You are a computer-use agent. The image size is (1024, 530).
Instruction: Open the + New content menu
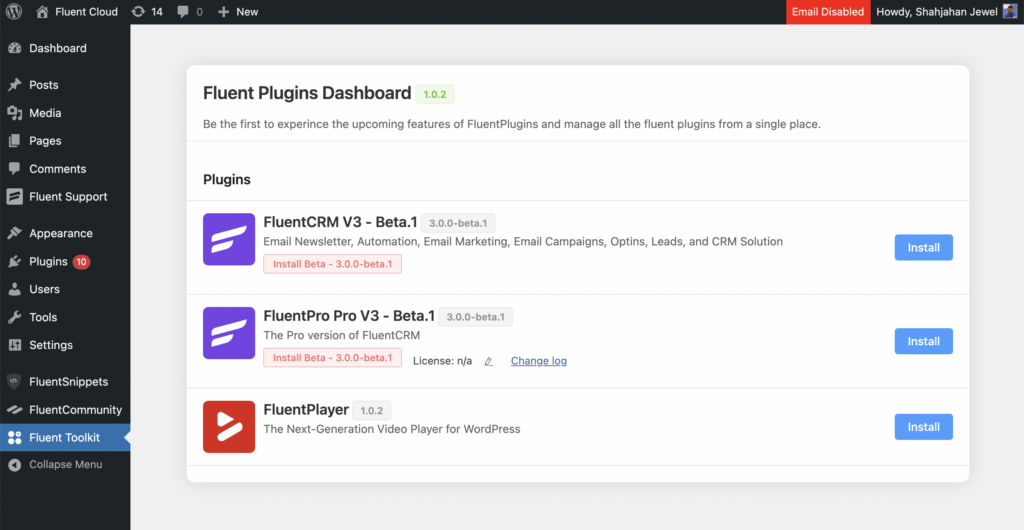click(x=238, y=12)
